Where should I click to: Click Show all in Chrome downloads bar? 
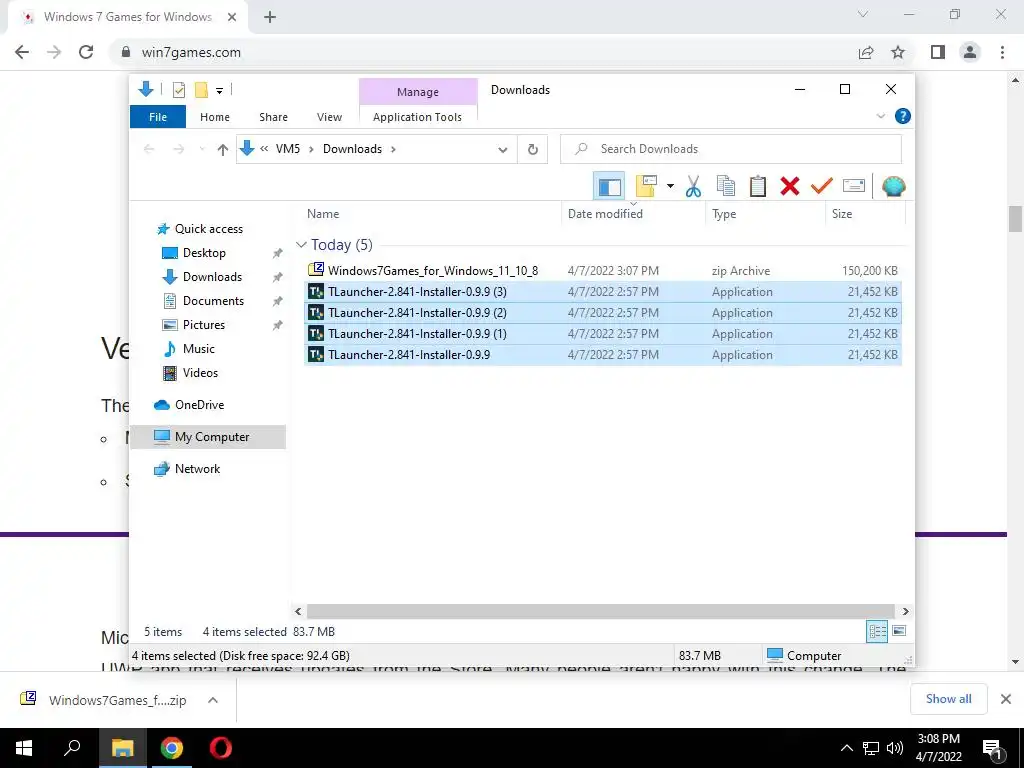948,699
